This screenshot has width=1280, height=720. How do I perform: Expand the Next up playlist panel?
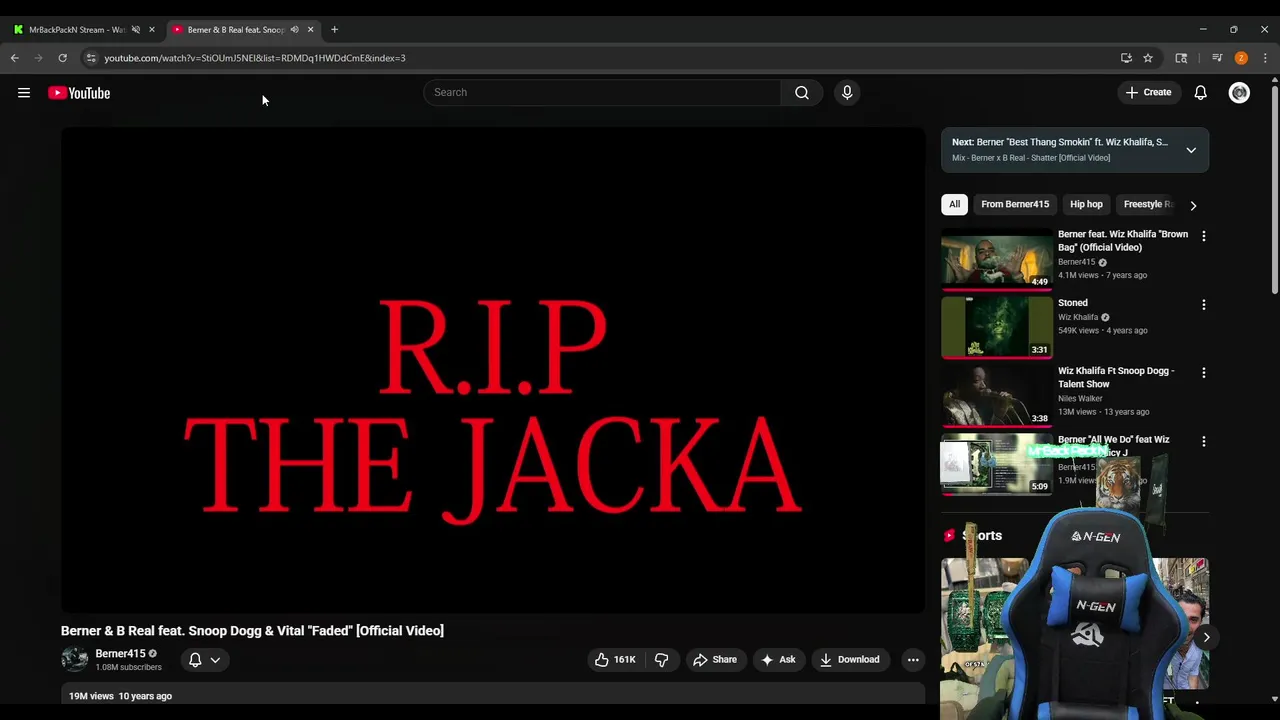(x=1191, y=150)
